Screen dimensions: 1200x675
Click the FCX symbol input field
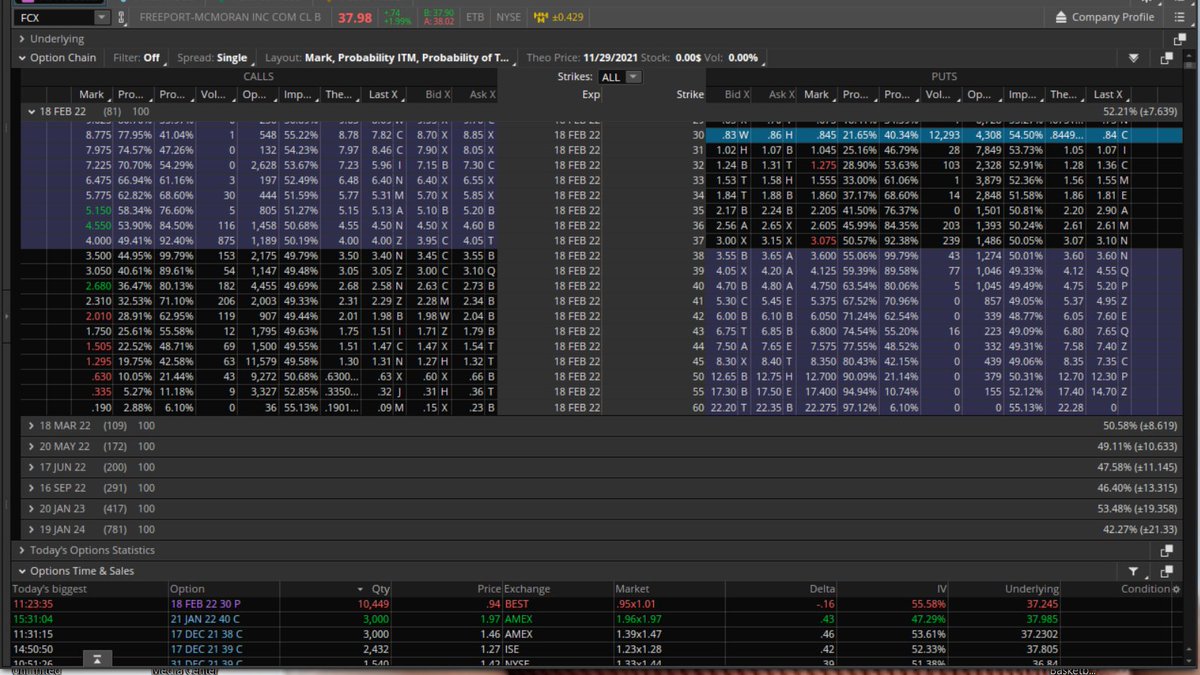(55, 18)
